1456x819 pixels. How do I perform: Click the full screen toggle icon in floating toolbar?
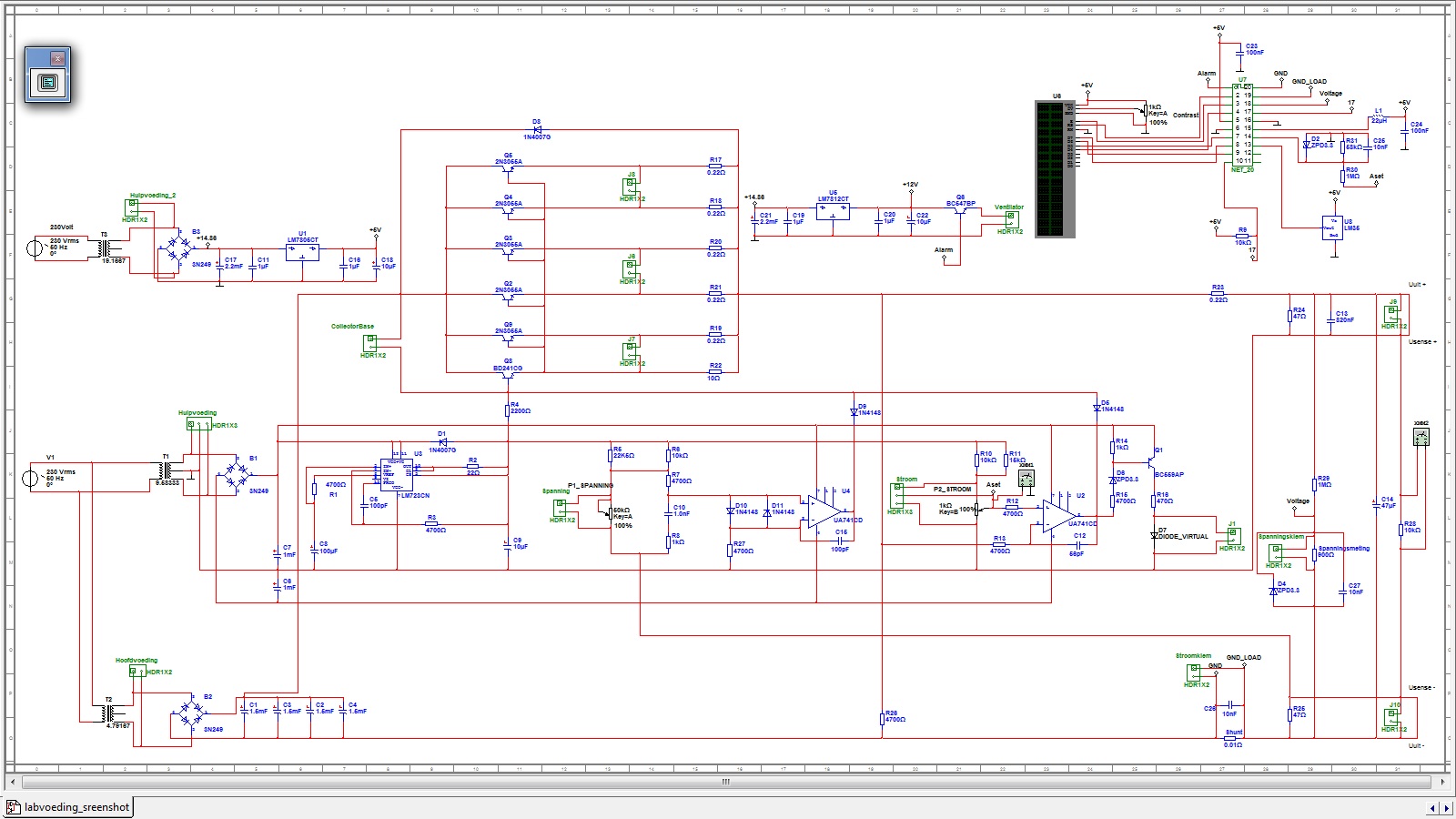(x=48, y=83)
